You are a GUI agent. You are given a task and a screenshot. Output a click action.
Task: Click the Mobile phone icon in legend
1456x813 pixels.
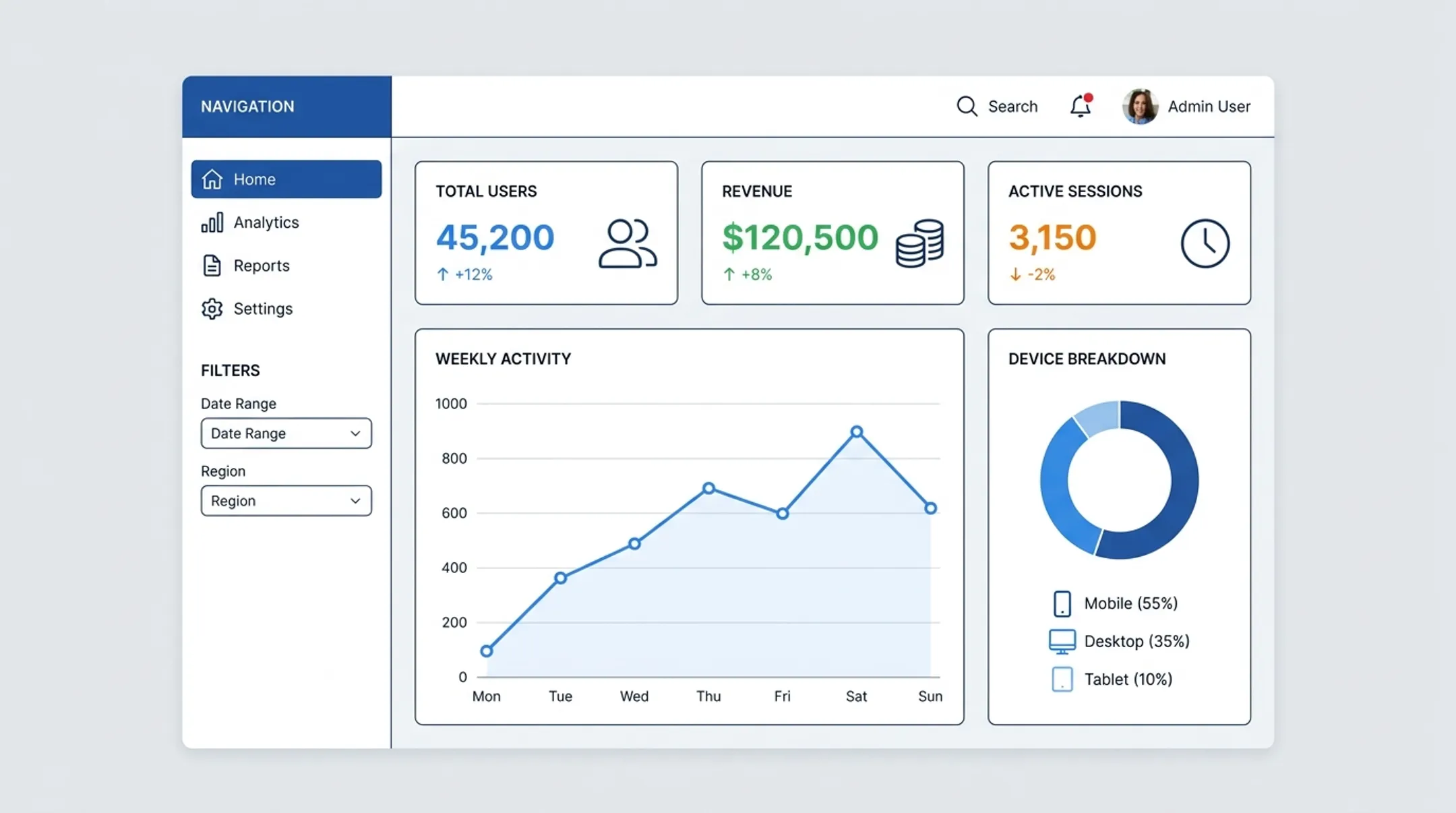(1062, 603)
